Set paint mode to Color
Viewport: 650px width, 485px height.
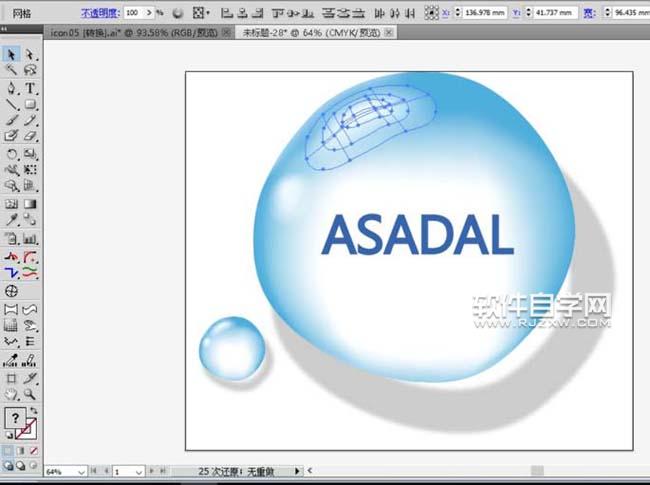8,451
